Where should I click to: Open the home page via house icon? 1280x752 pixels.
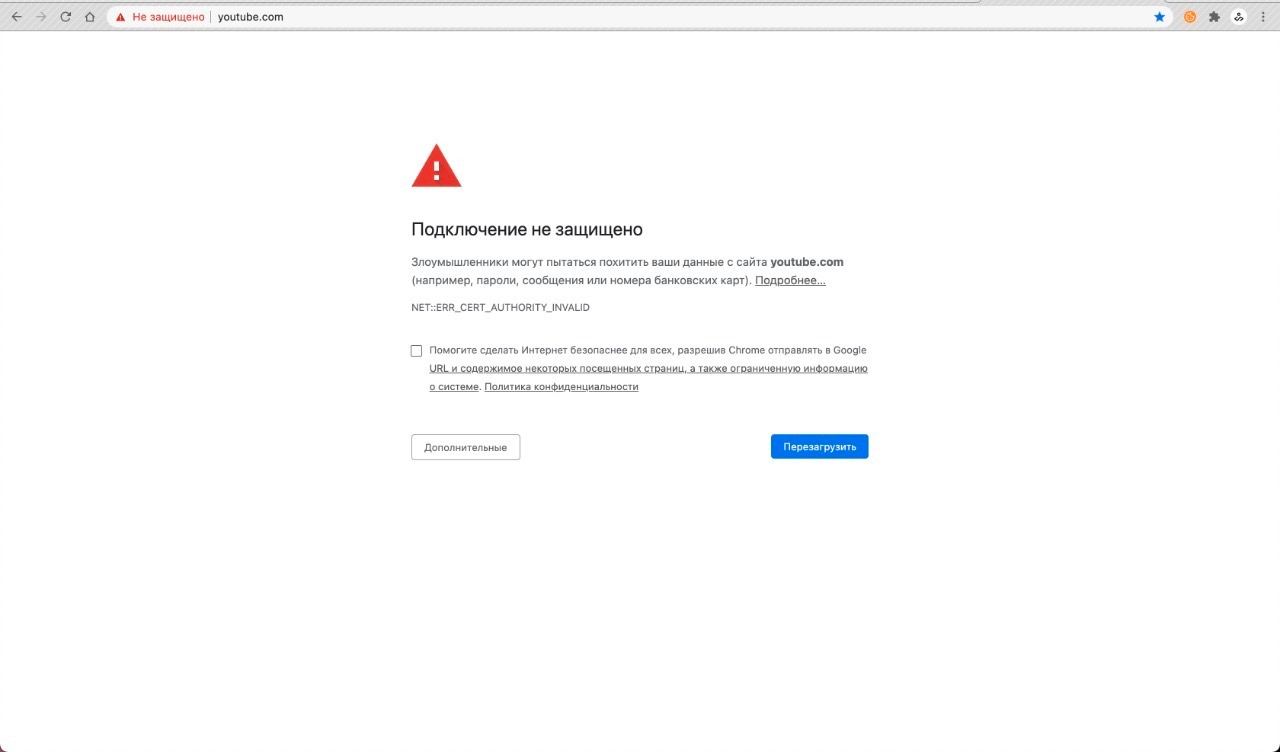click(x=90, y=17)
